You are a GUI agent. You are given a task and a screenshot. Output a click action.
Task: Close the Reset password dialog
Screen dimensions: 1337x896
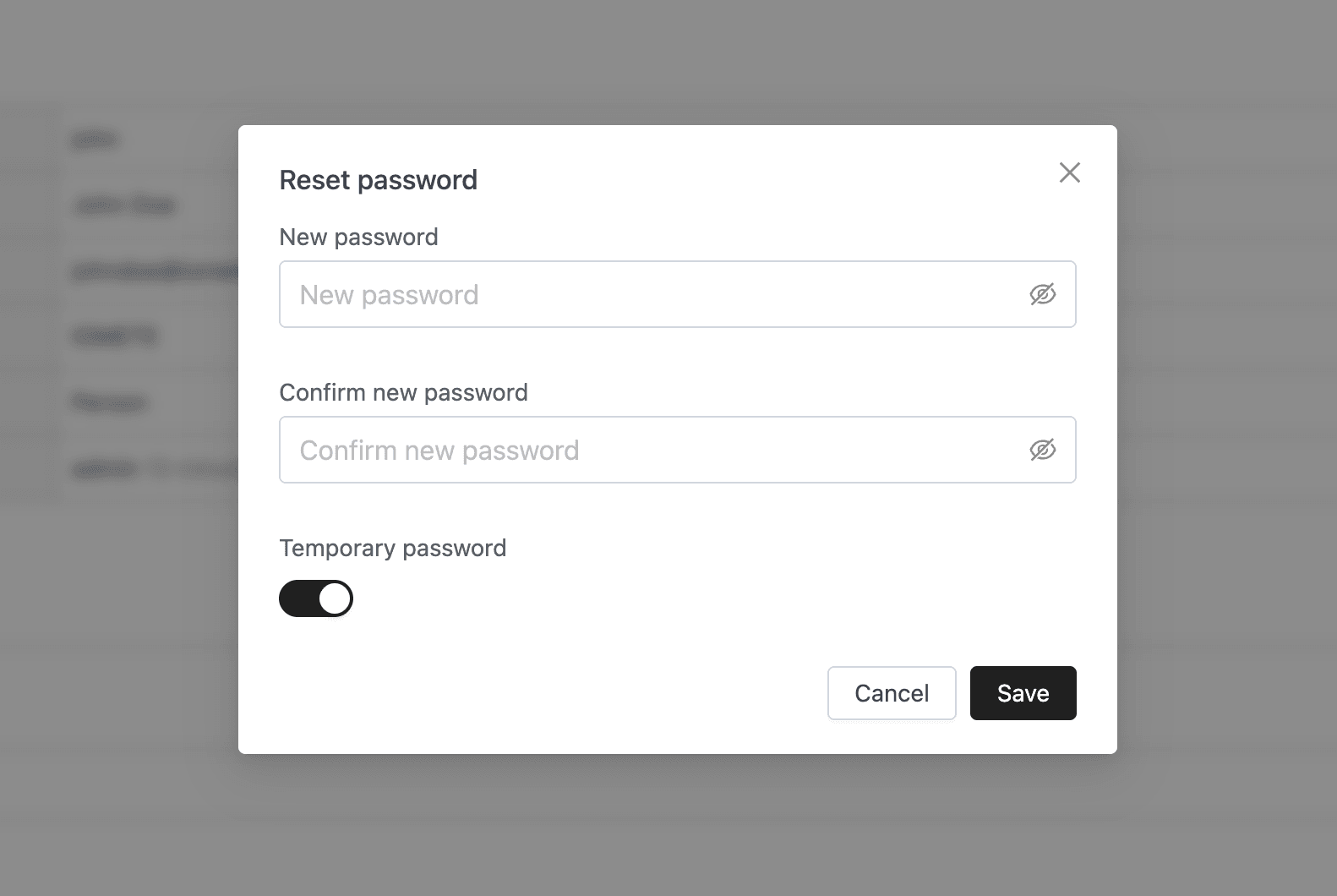tap(1069, 172)
